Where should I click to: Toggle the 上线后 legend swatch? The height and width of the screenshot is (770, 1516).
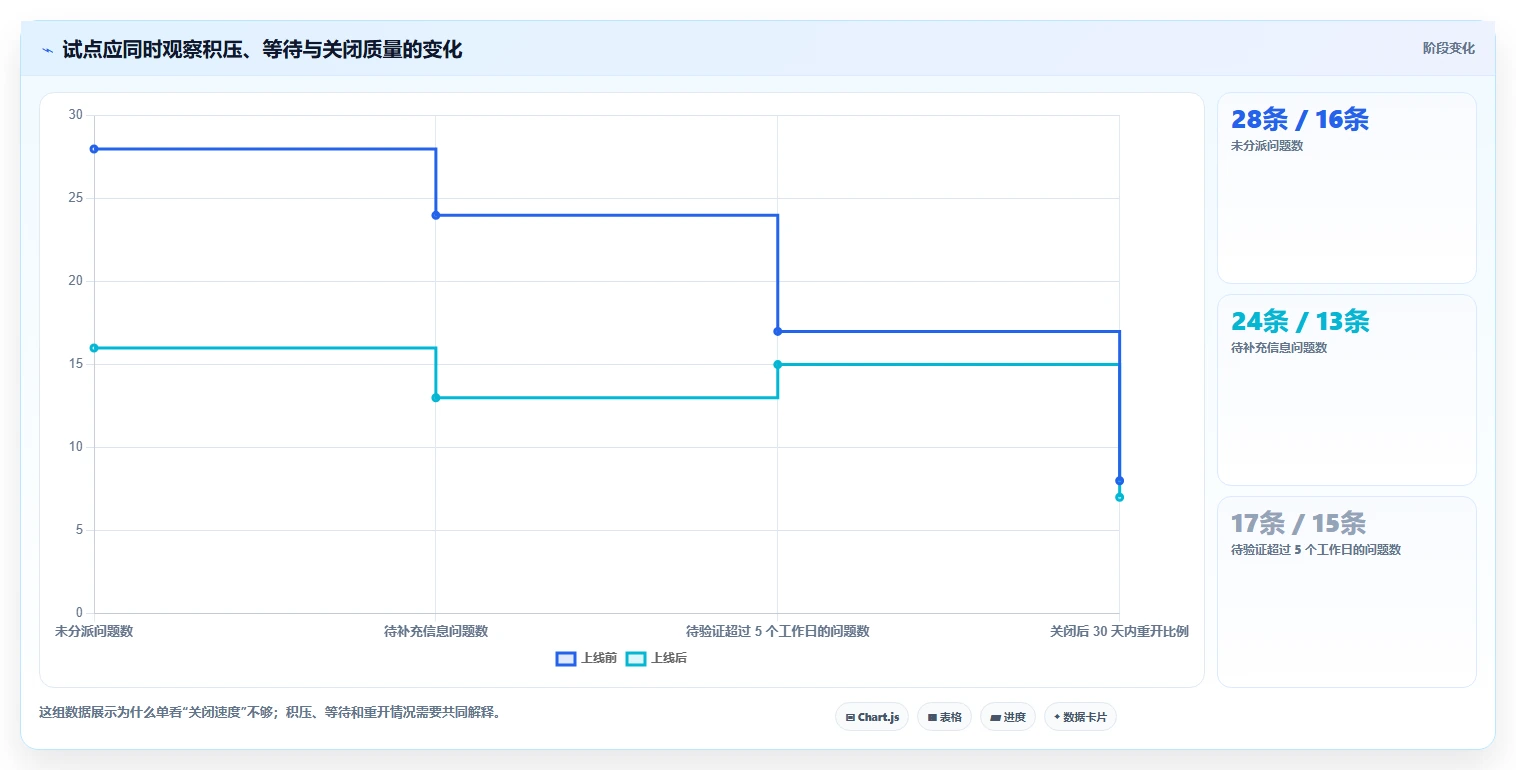tap(636, 658)
